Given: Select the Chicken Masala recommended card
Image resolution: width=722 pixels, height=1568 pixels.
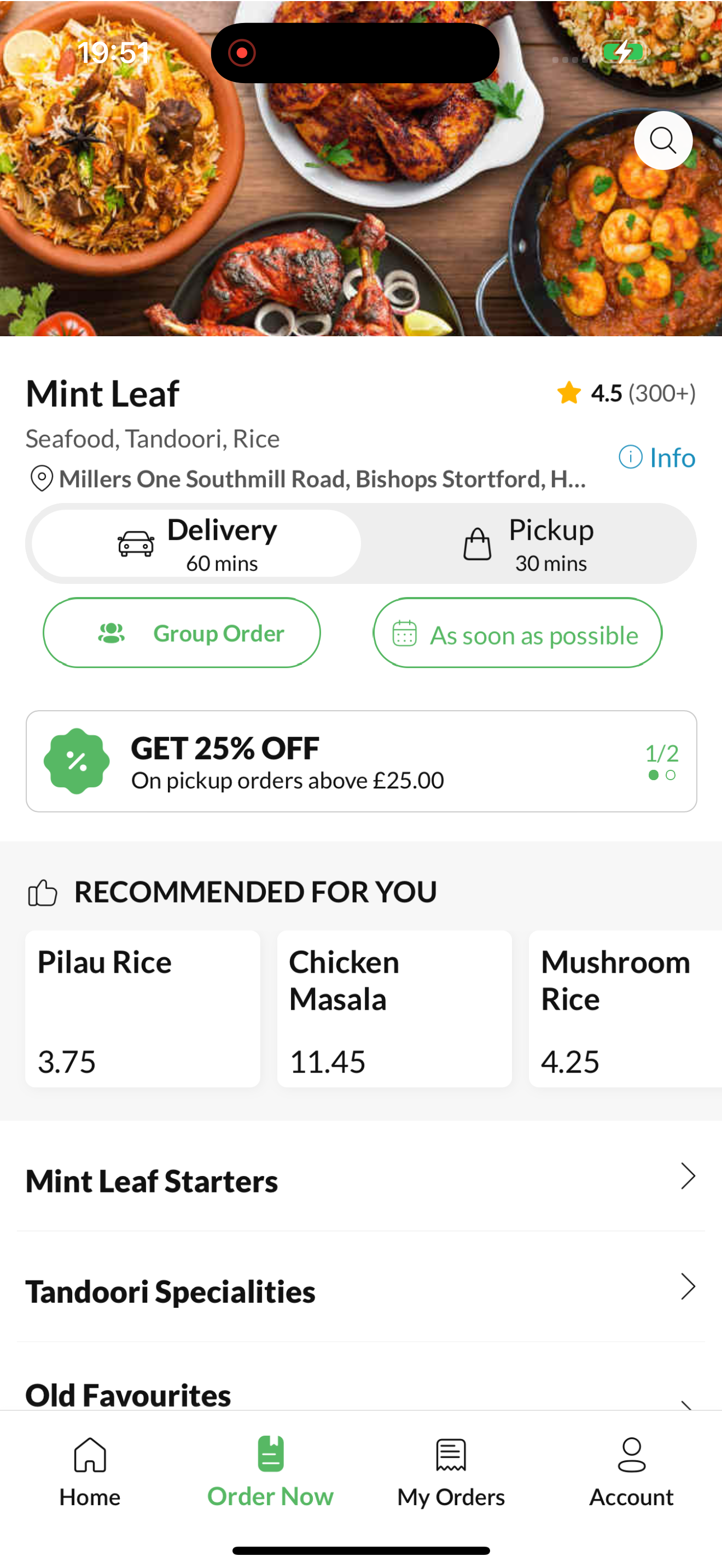Looking at the screenshot, I should (x=394, y=1009).
